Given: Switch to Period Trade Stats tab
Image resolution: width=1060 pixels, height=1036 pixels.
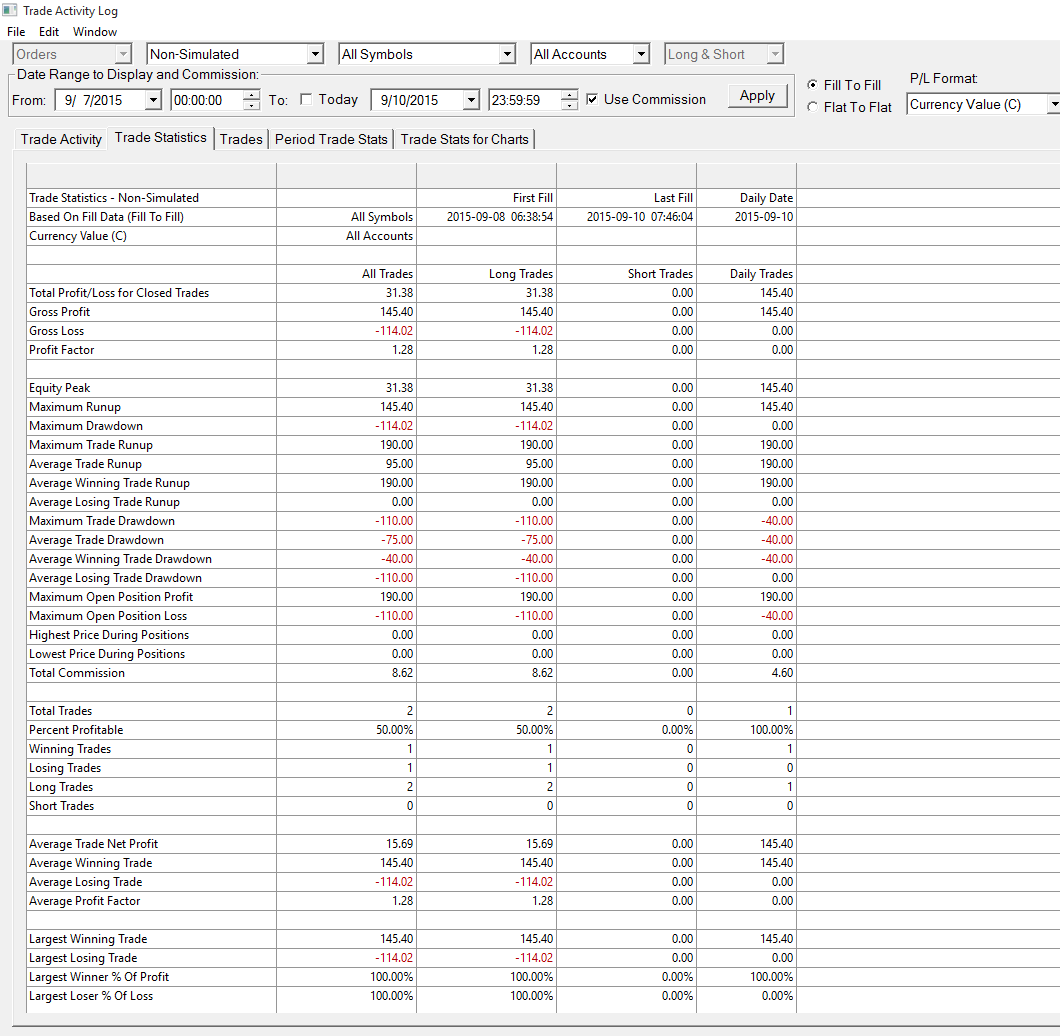Looking at the screenshot, I should pos(331,139).
